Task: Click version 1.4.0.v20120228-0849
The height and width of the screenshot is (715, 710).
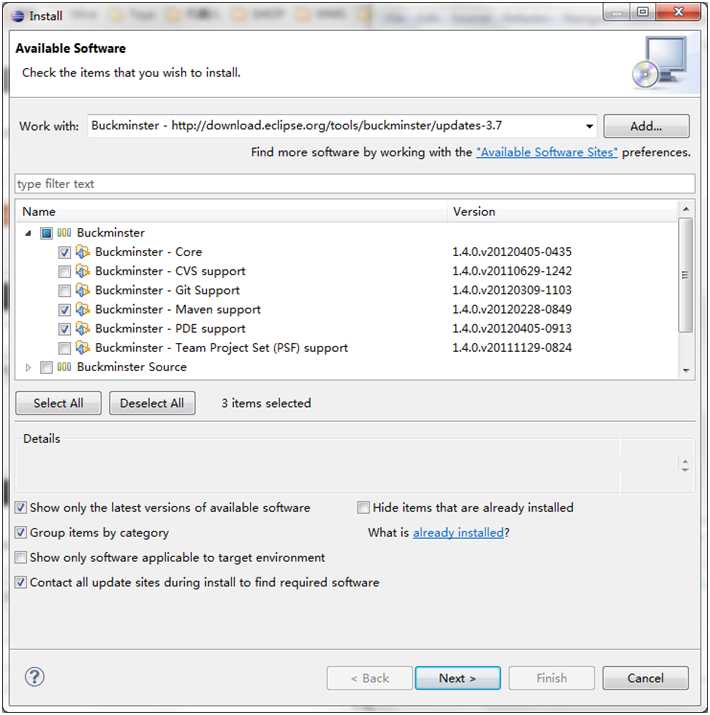Action: 512,309
